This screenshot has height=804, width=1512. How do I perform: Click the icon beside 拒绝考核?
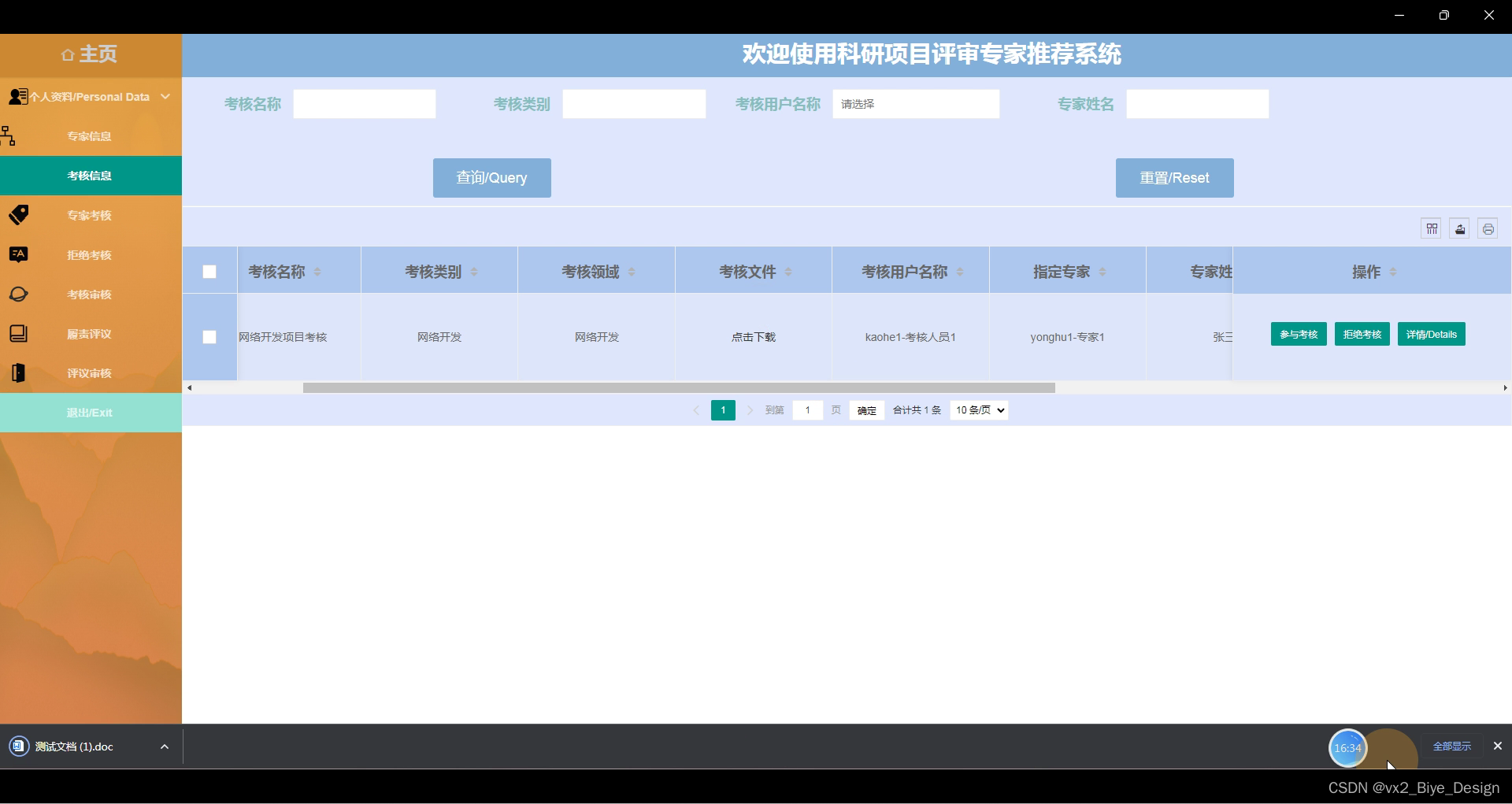(19, 254)
